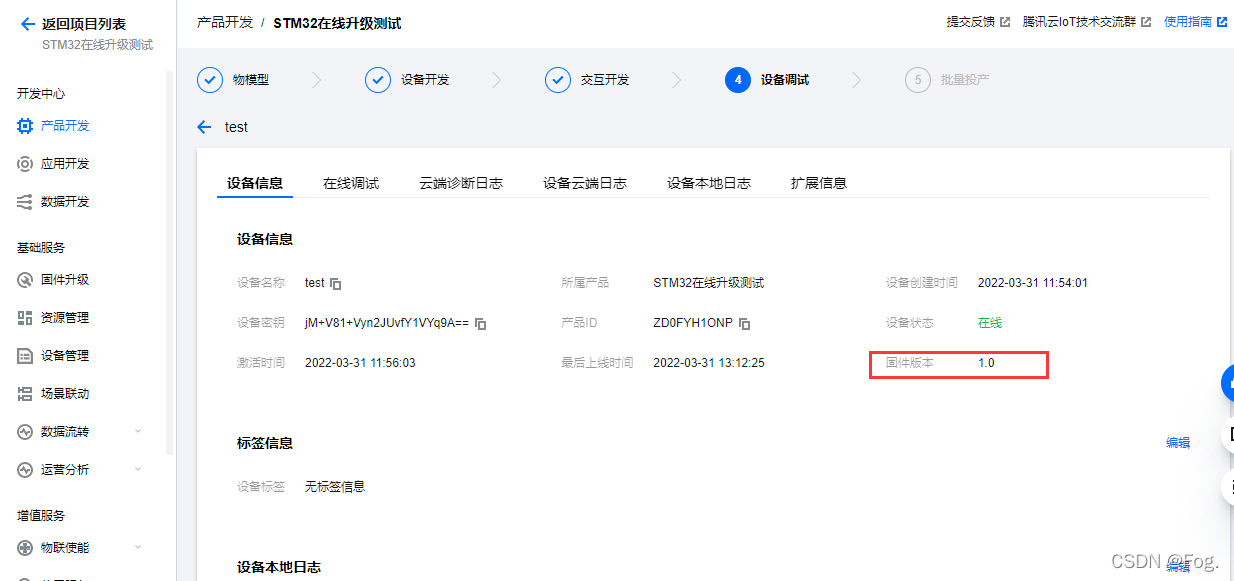Go to the 物模型 step
This screenshot has height=581, width=1234.
point(234,80)
